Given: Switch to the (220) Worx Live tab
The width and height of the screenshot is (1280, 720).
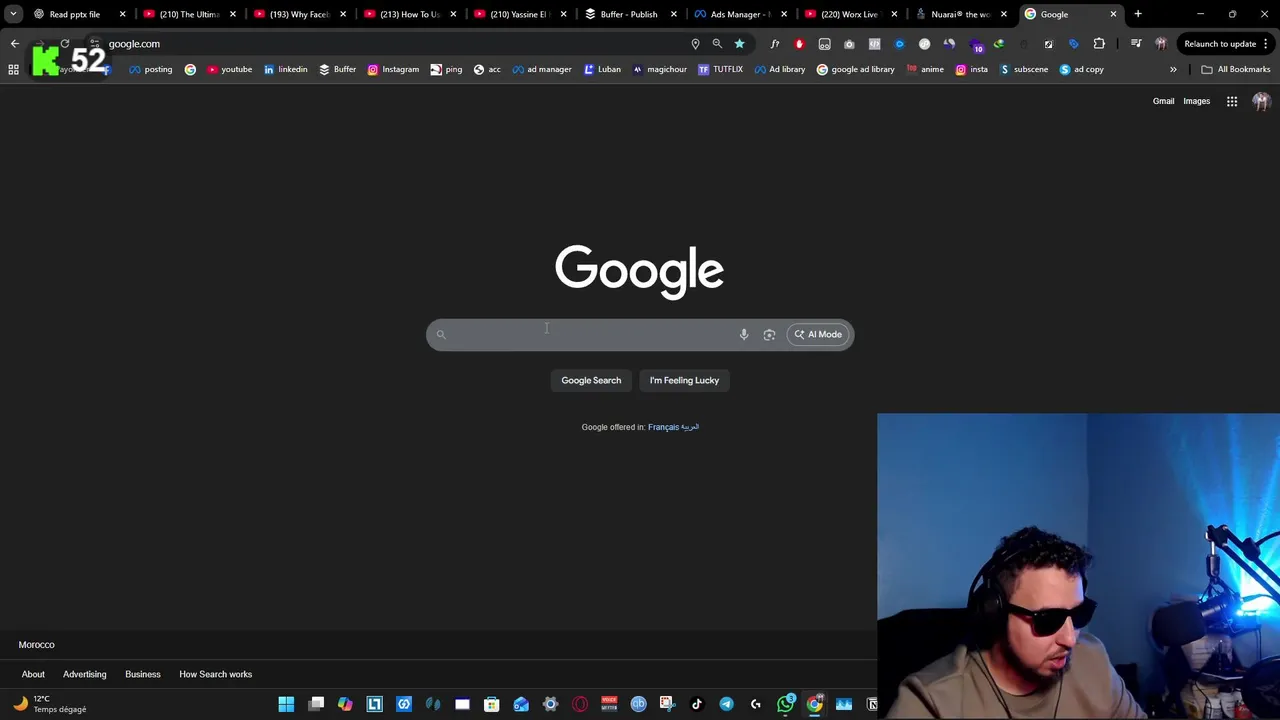Looking at the screenshot, I should coord(848,14).
